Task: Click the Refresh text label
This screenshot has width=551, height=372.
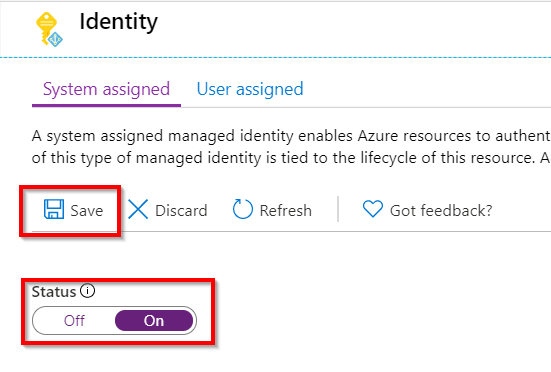Action: point(286,211)
